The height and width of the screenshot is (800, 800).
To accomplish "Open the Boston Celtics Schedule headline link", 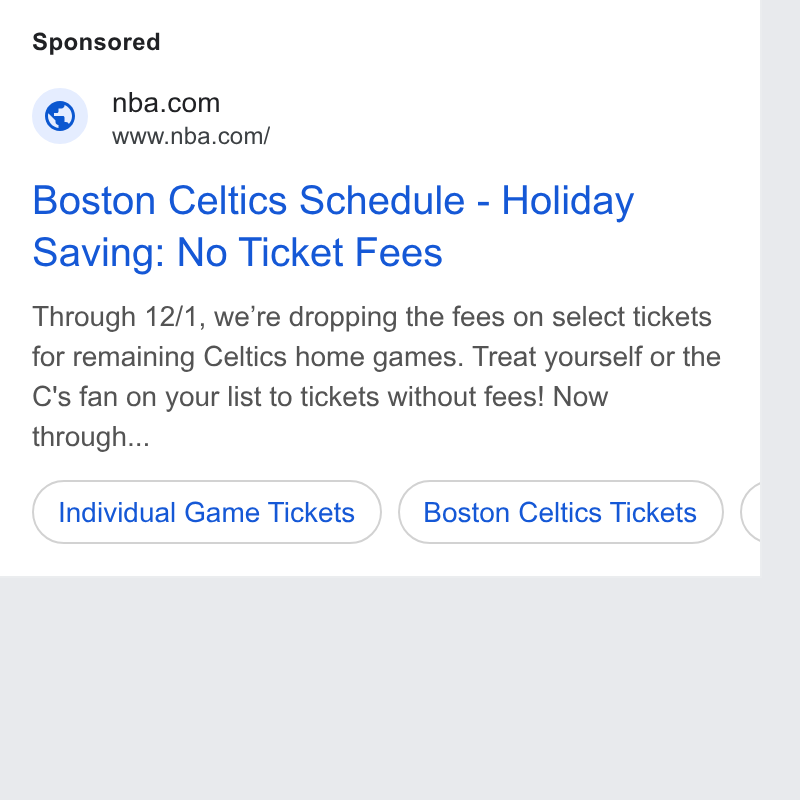I will [333, 226].
